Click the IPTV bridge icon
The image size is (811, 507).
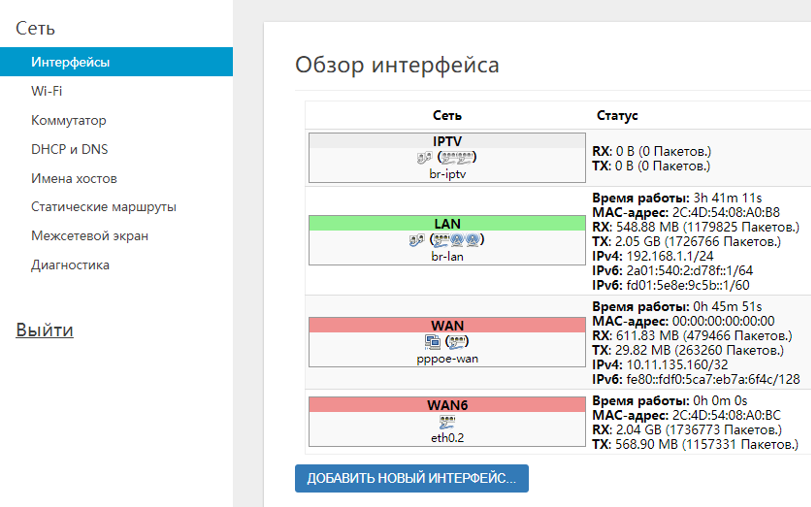[x=424, y=157]
